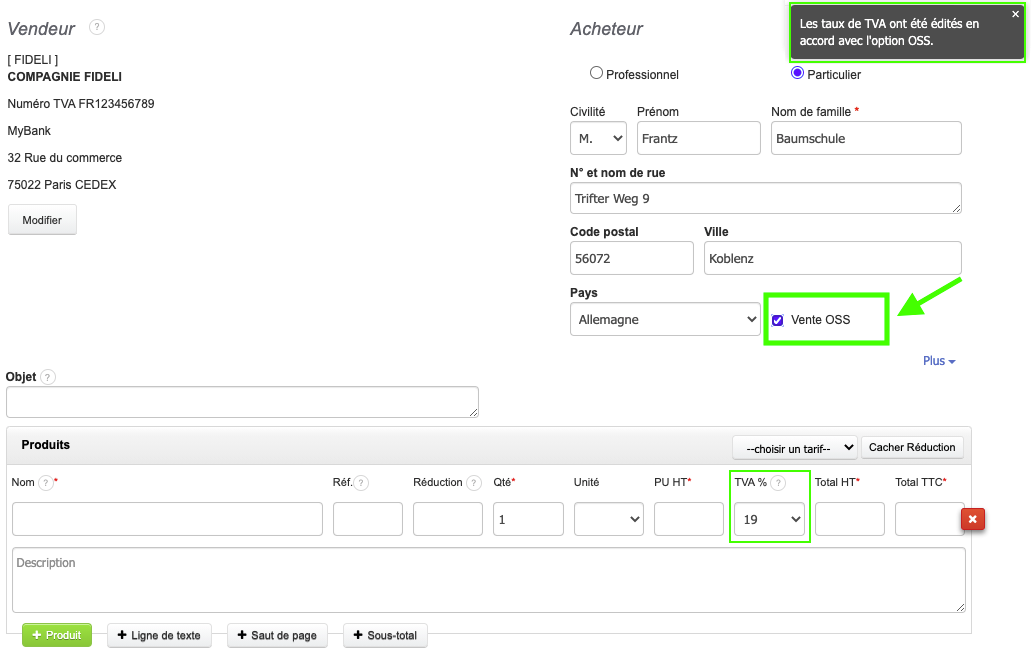Open the Civilité dropdown
The height and width of the screenshot is (652, 1031).
click(x=598, y=138)
